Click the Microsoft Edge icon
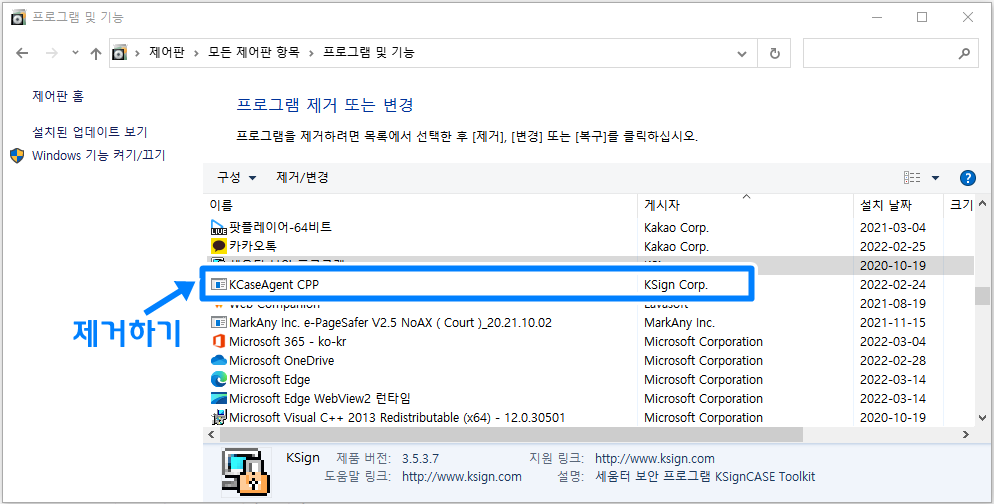This screenshot has height=504, width=994. (x=219, y=379)
